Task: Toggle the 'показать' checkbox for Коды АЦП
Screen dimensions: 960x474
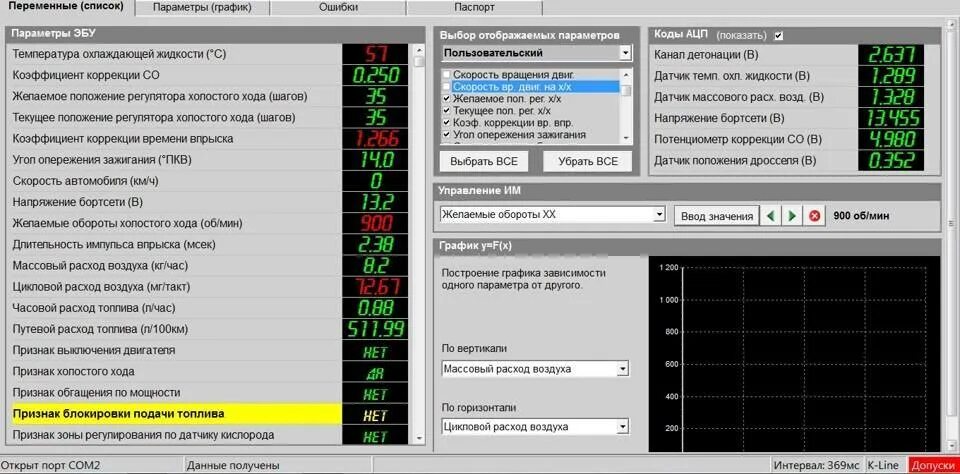Action: click(779, 36)
